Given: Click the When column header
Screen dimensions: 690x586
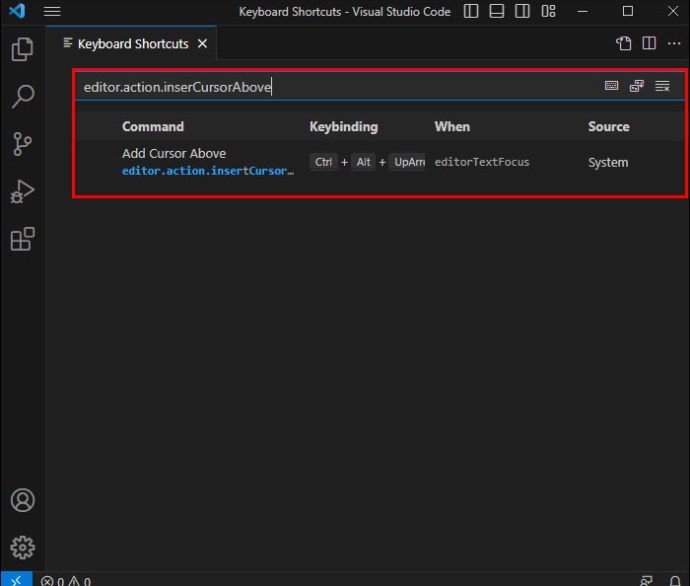Looking at the screenshot, I should tap(452, 127).
